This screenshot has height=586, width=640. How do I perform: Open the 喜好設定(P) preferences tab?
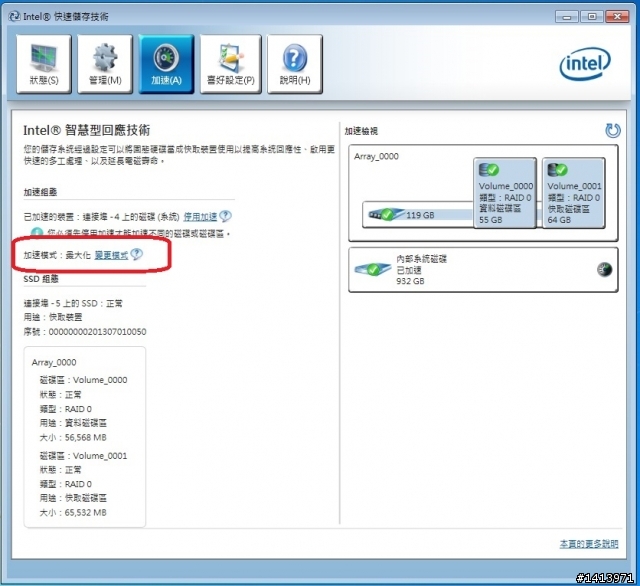coord(231,64)
